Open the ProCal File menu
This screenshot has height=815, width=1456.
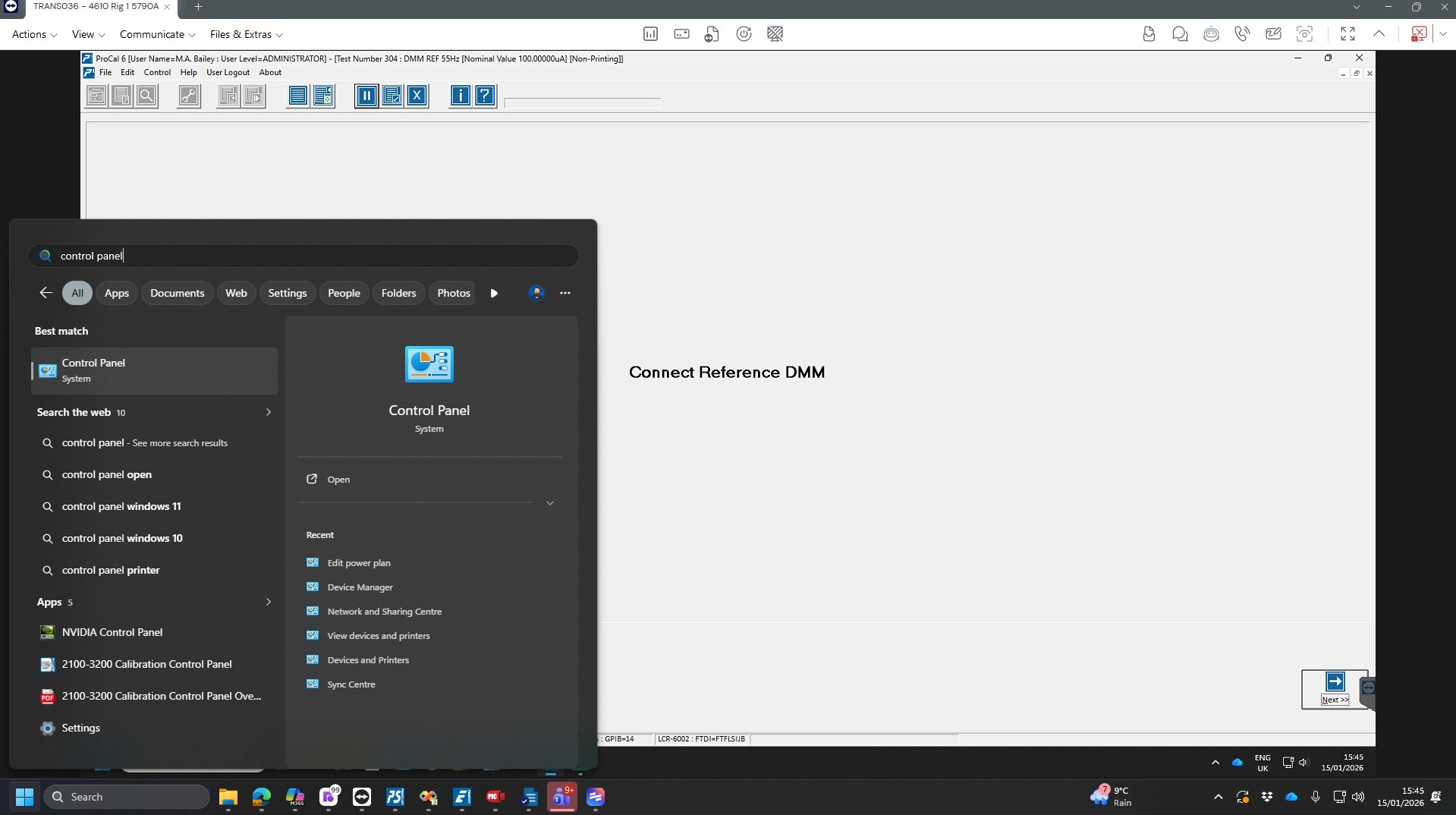coord(105,73)
